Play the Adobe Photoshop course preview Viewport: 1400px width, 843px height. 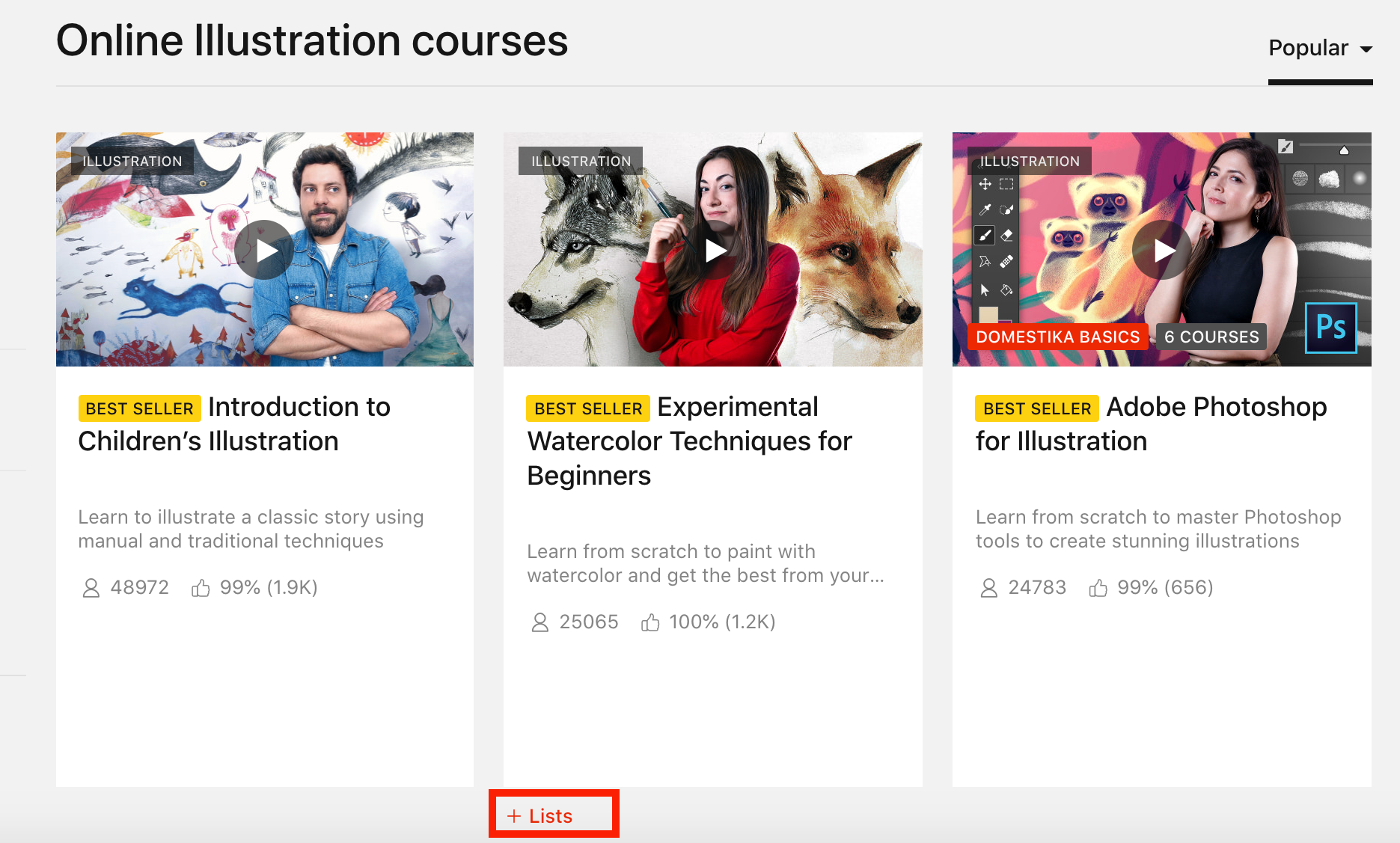[1162, 250]
